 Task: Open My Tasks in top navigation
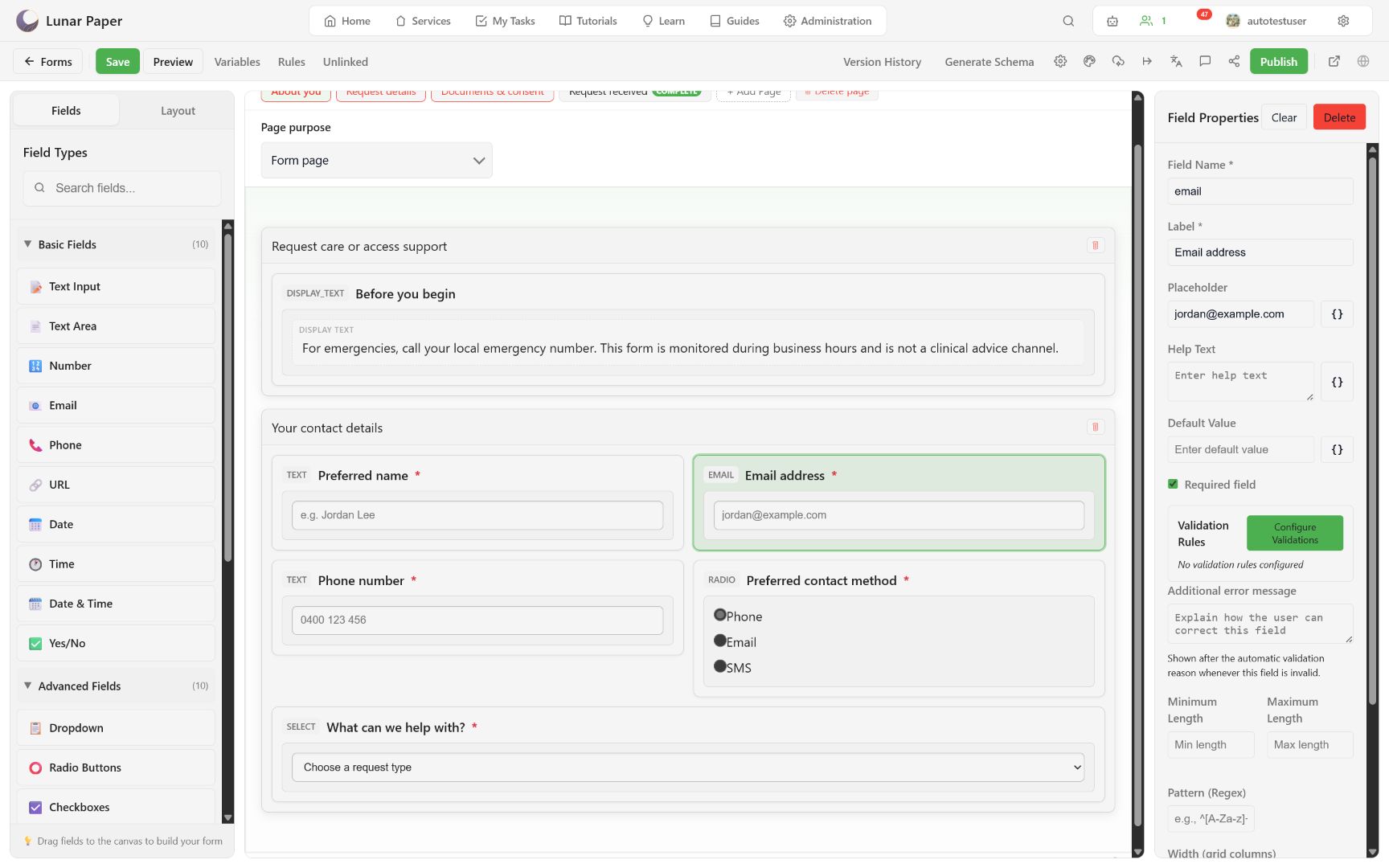[x=505, y=21]
